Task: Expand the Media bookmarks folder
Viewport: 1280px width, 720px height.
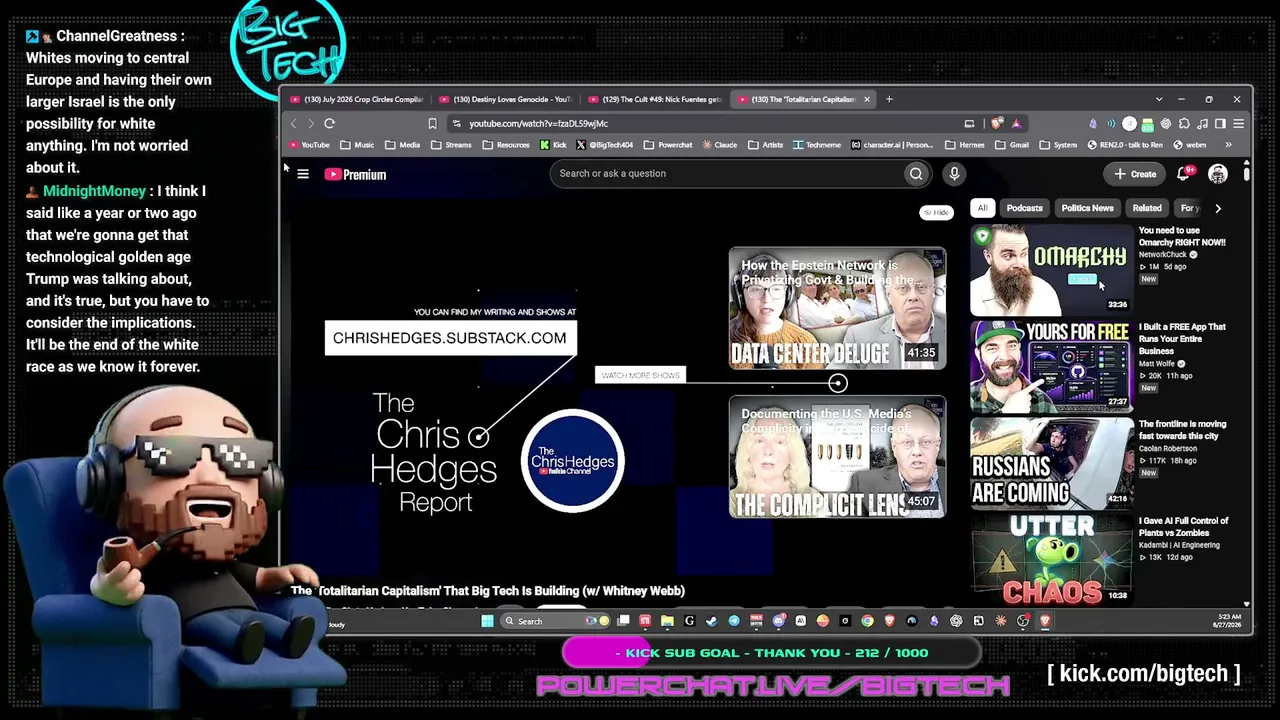Action: click(x=402, y=145)
